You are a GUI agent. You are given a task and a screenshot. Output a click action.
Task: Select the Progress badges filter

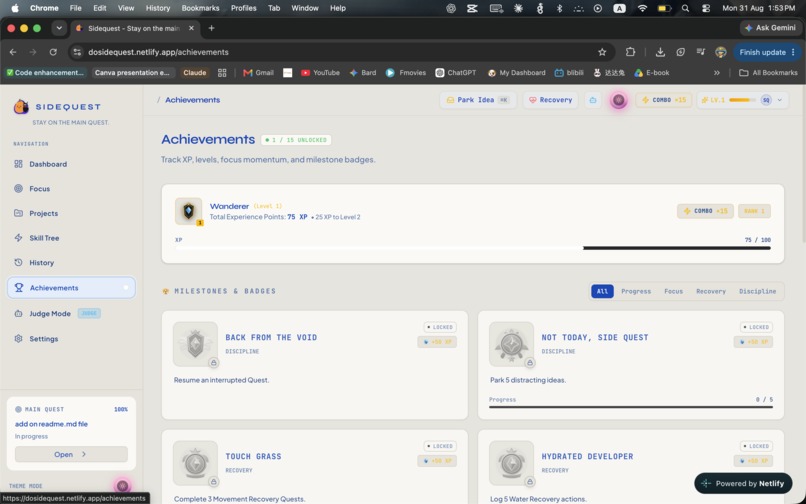tap(636, 291)
